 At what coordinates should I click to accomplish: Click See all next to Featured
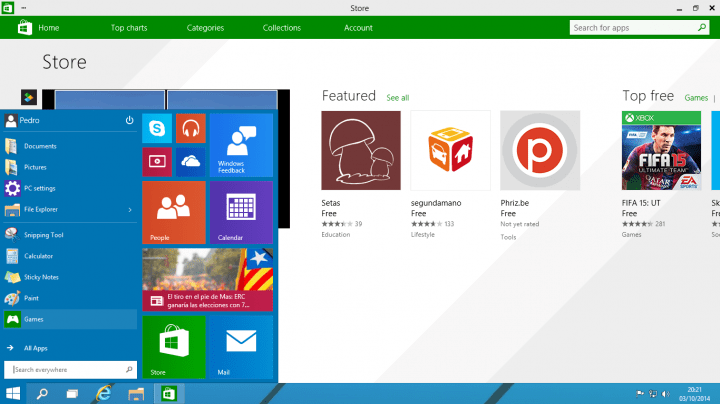point(398,98)
